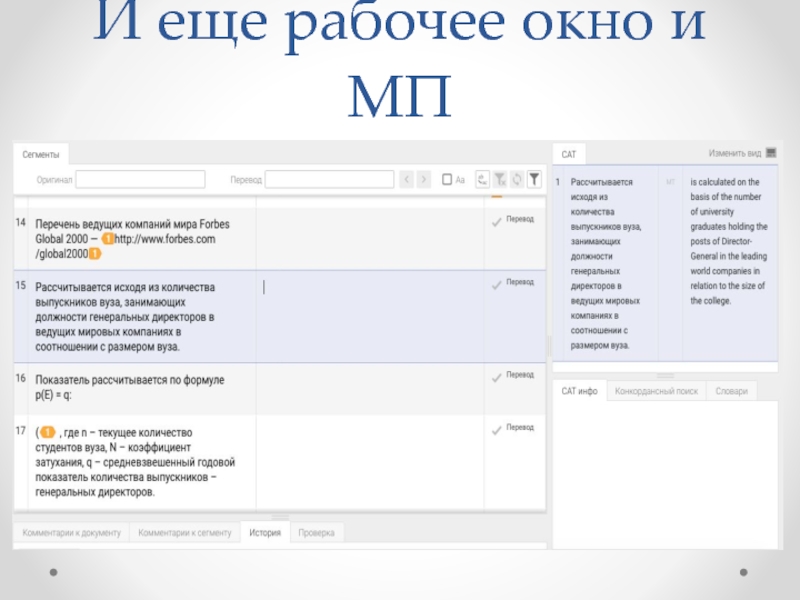Image resolution: width=800 pixels, height=600 pixels.
Task: Click the orange tag after /global2000
Action: 95,254
